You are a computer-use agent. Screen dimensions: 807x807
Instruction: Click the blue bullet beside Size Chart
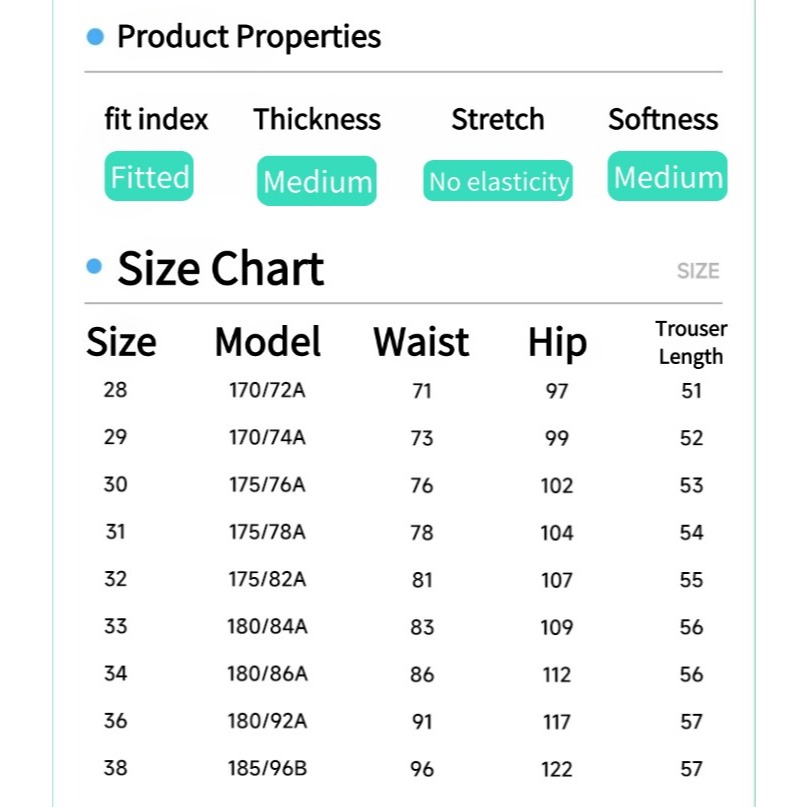point(95,266)
